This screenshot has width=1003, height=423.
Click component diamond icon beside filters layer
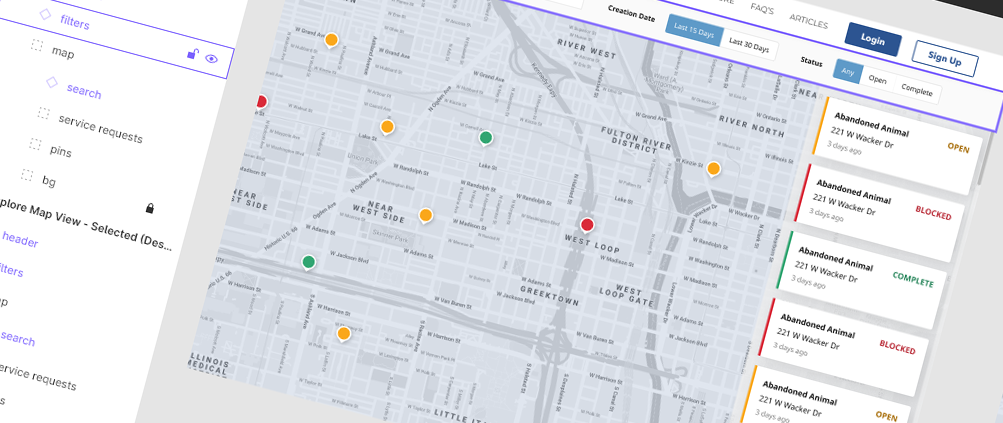45,13
